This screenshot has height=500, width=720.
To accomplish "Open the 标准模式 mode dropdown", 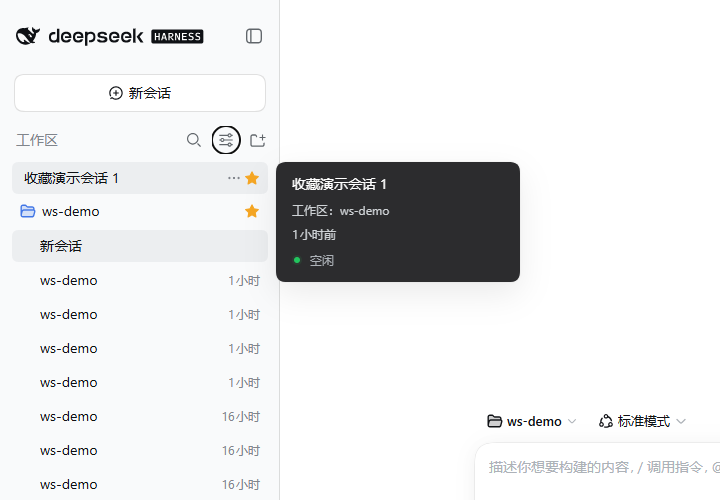I will pyautogui.click(x=642, y=421).
